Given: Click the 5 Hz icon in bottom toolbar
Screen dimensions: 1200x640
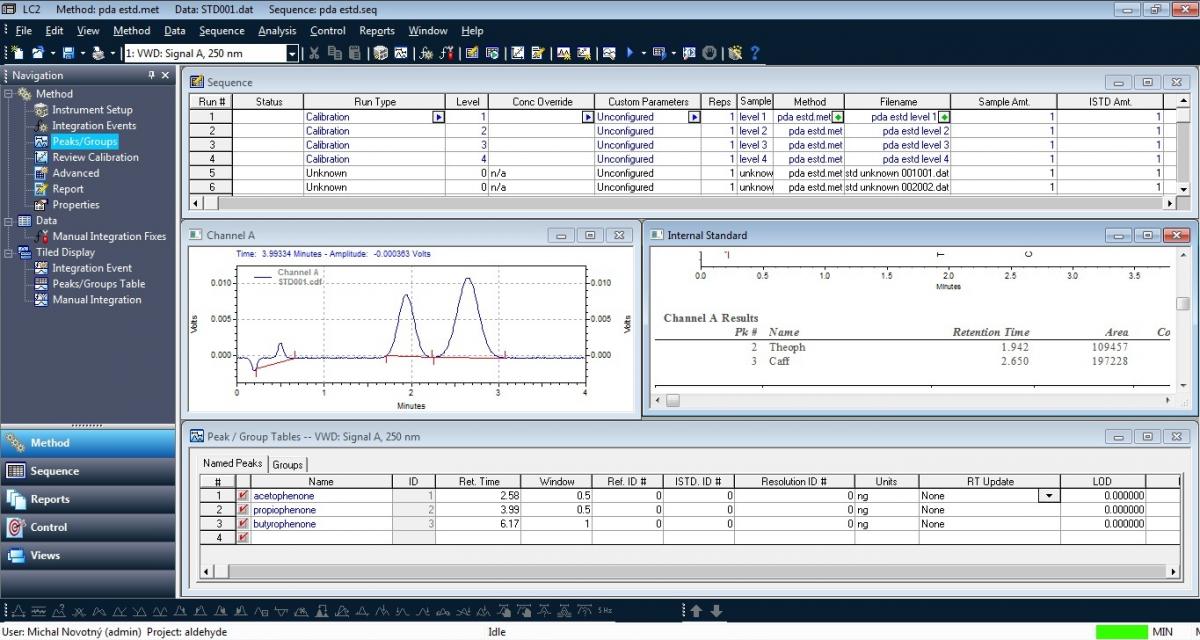Looking at the screenshot, I should 605,610.
